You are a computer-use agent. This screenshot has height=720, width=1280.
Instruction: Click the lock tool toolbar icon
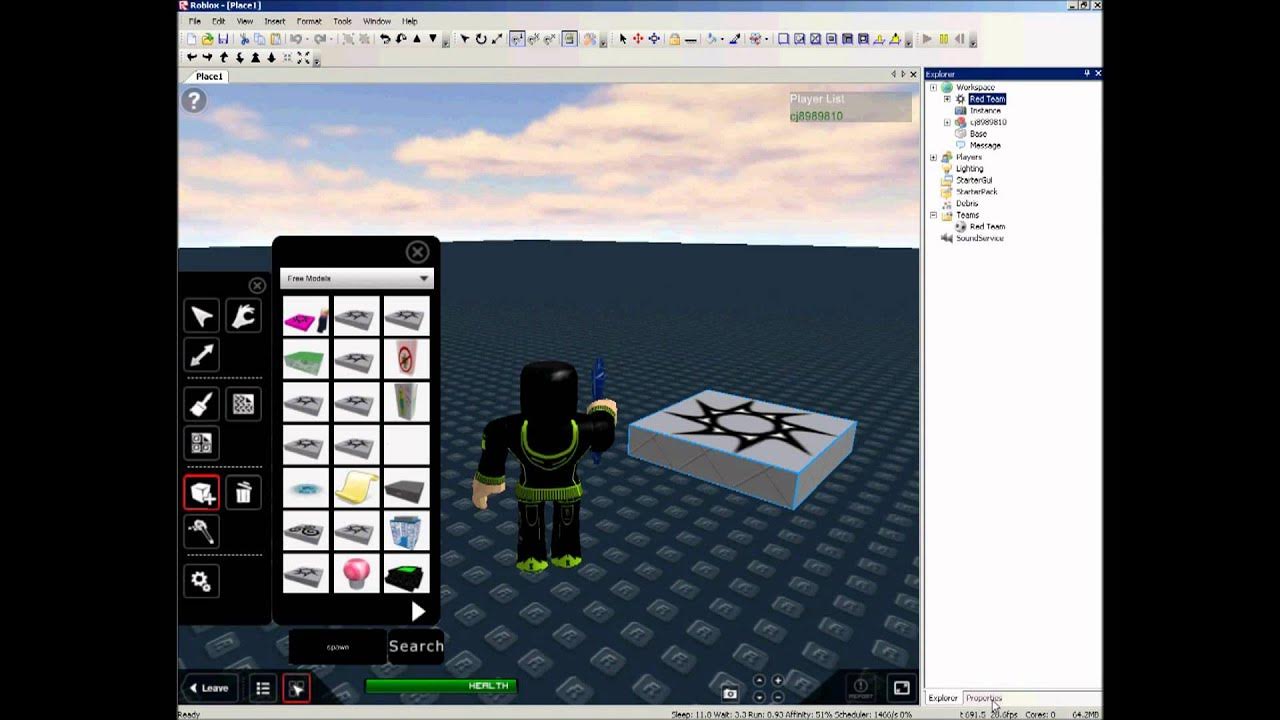(674, 39)
